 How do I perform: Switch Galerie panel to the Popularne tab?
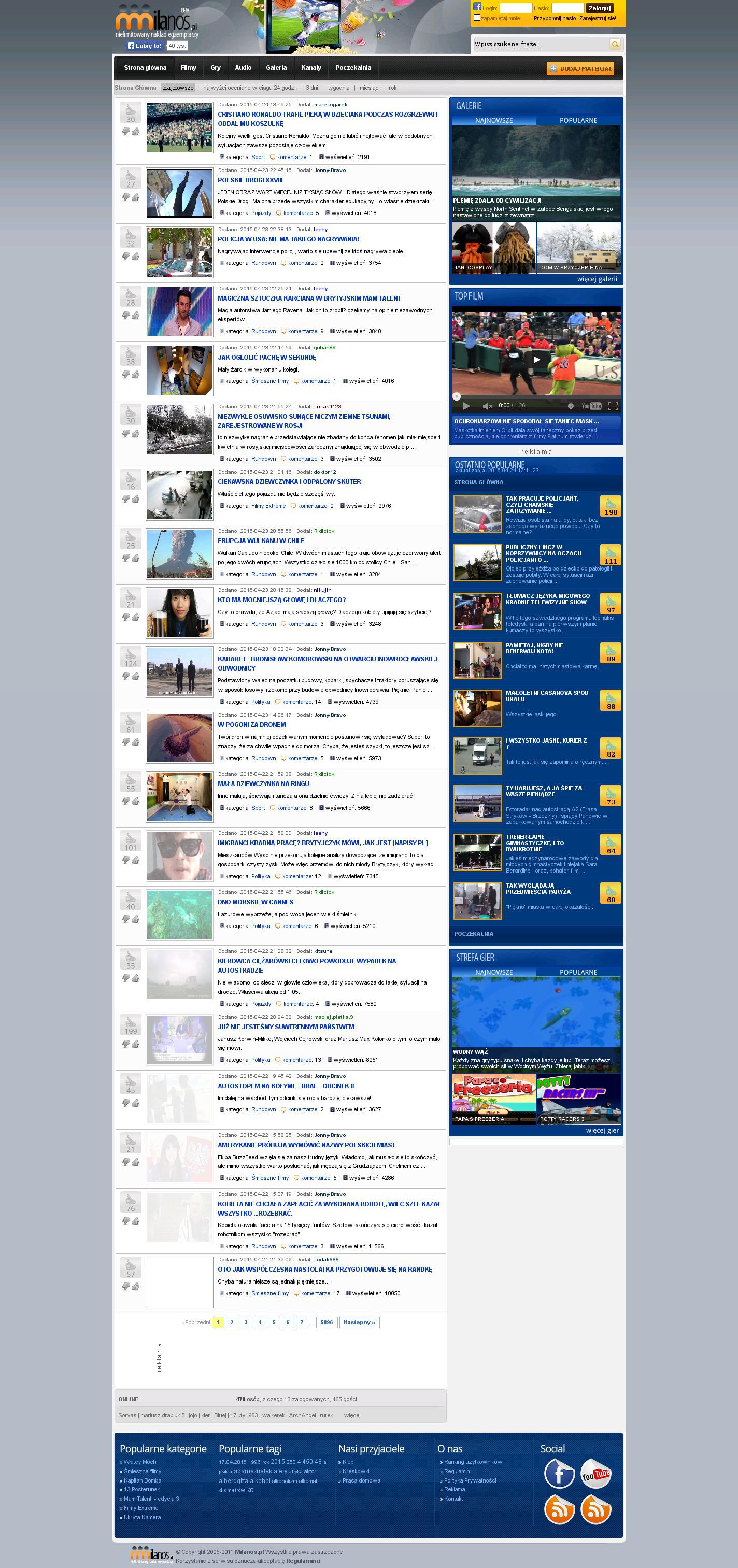click(578, 121)
